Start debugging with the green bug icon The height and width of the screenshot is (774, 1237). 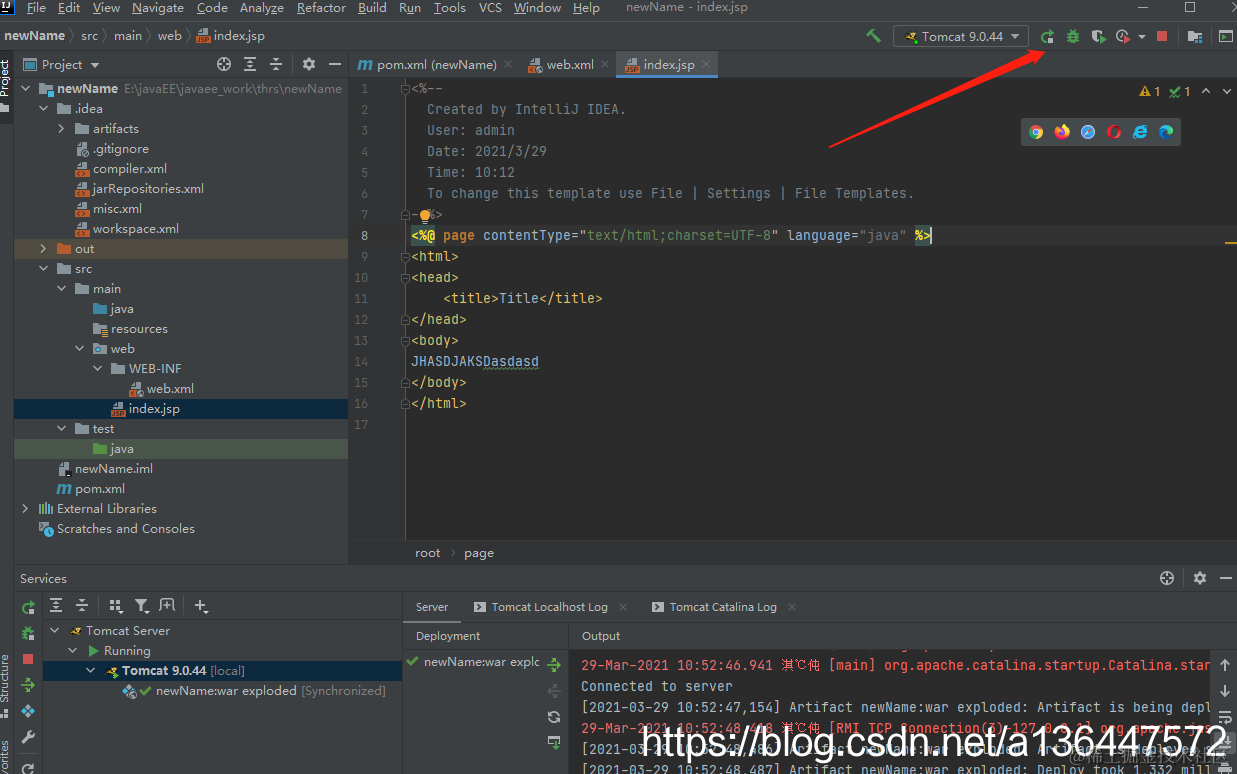(1073, 36)
